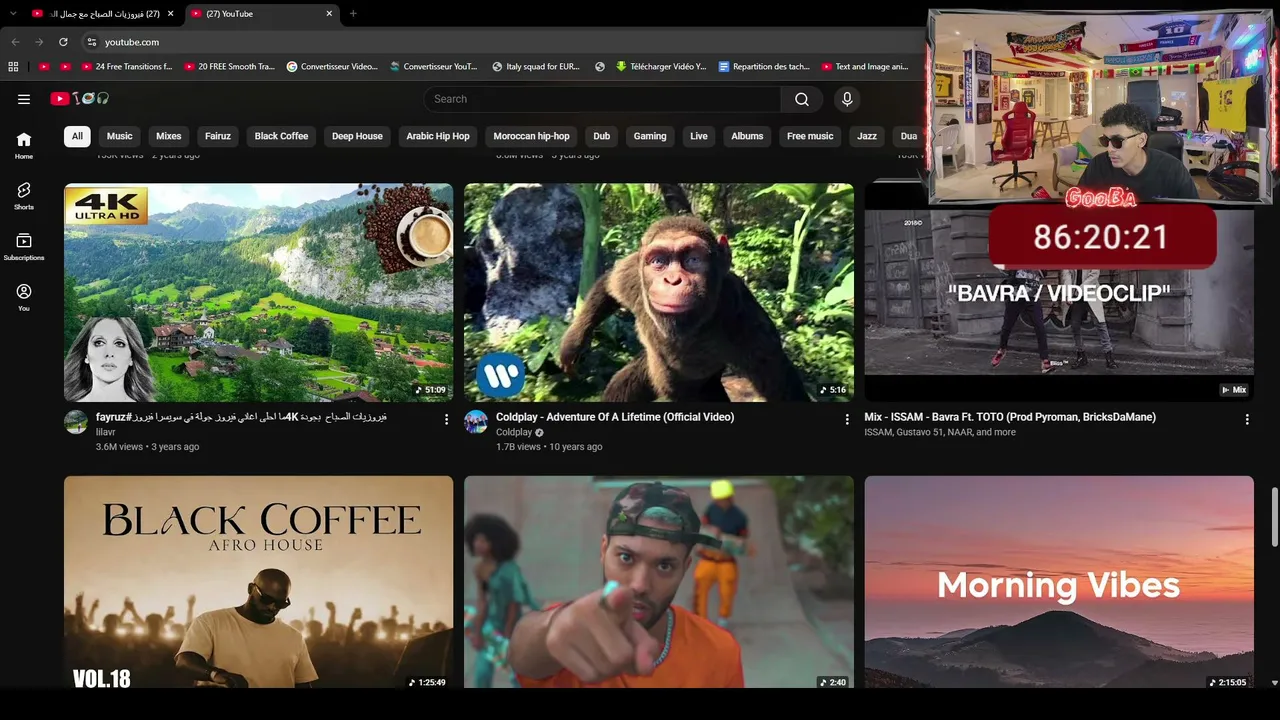Reload the page with the browser refresh icon
This screenshot has width=1280, height=720.
[63, 42]
